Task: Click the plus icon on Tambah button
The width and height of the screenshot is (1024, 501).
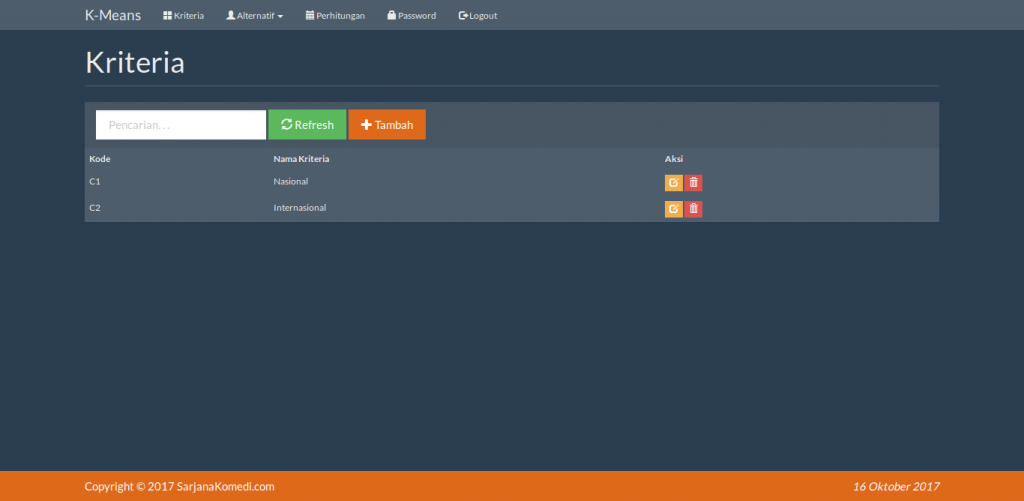Action: point(366,125)
